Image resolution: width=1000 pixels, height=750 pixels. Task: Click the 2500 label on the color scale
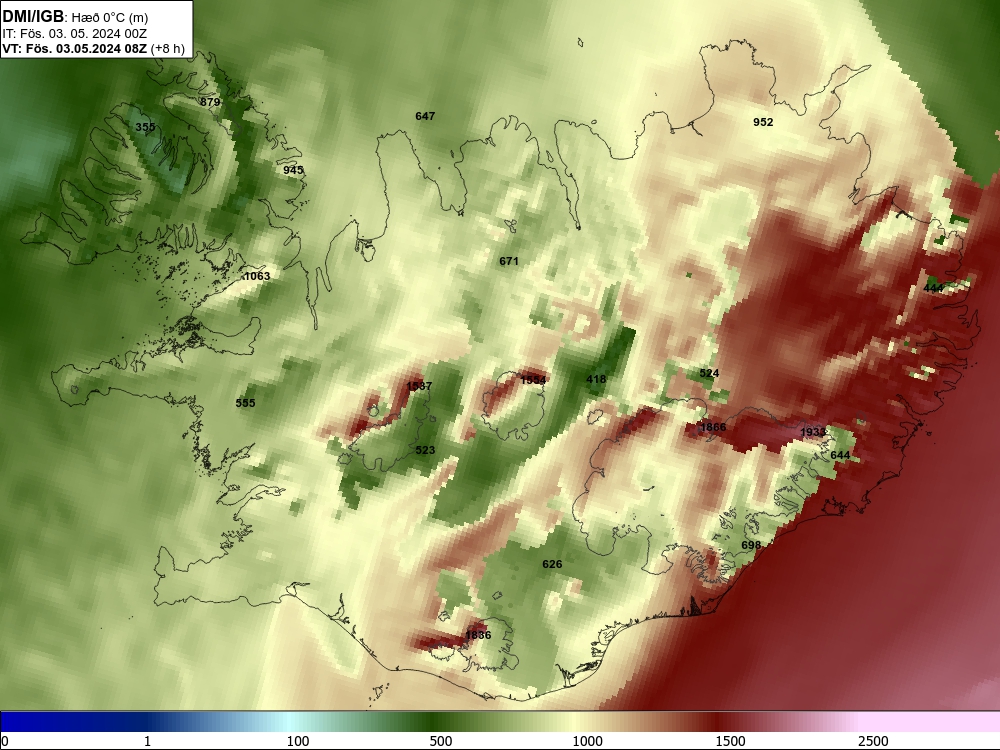(x=873, y=741)
